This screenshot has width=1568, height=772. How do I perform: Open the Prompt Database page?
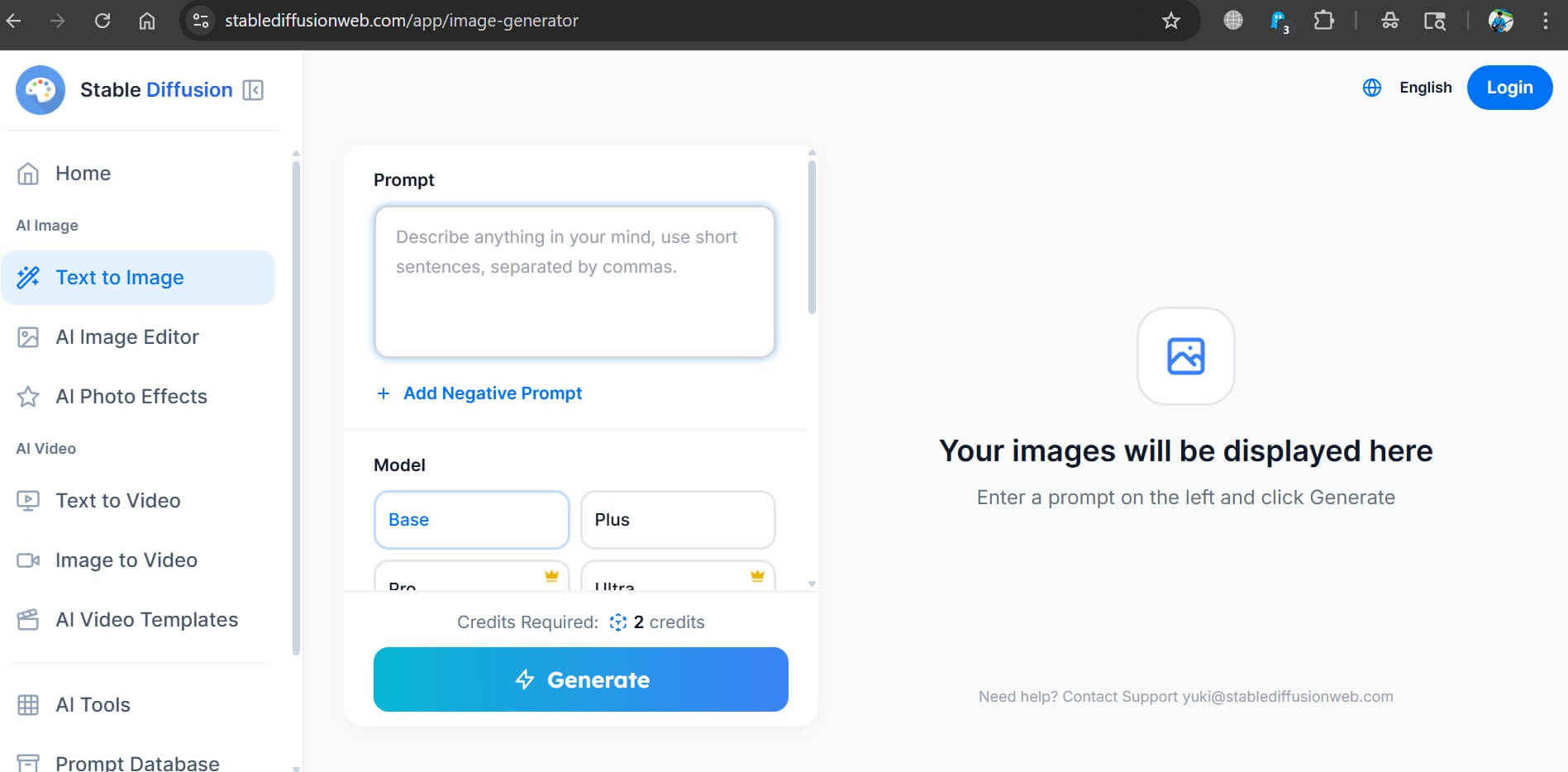pyautogui.click(x=136, y=761)
